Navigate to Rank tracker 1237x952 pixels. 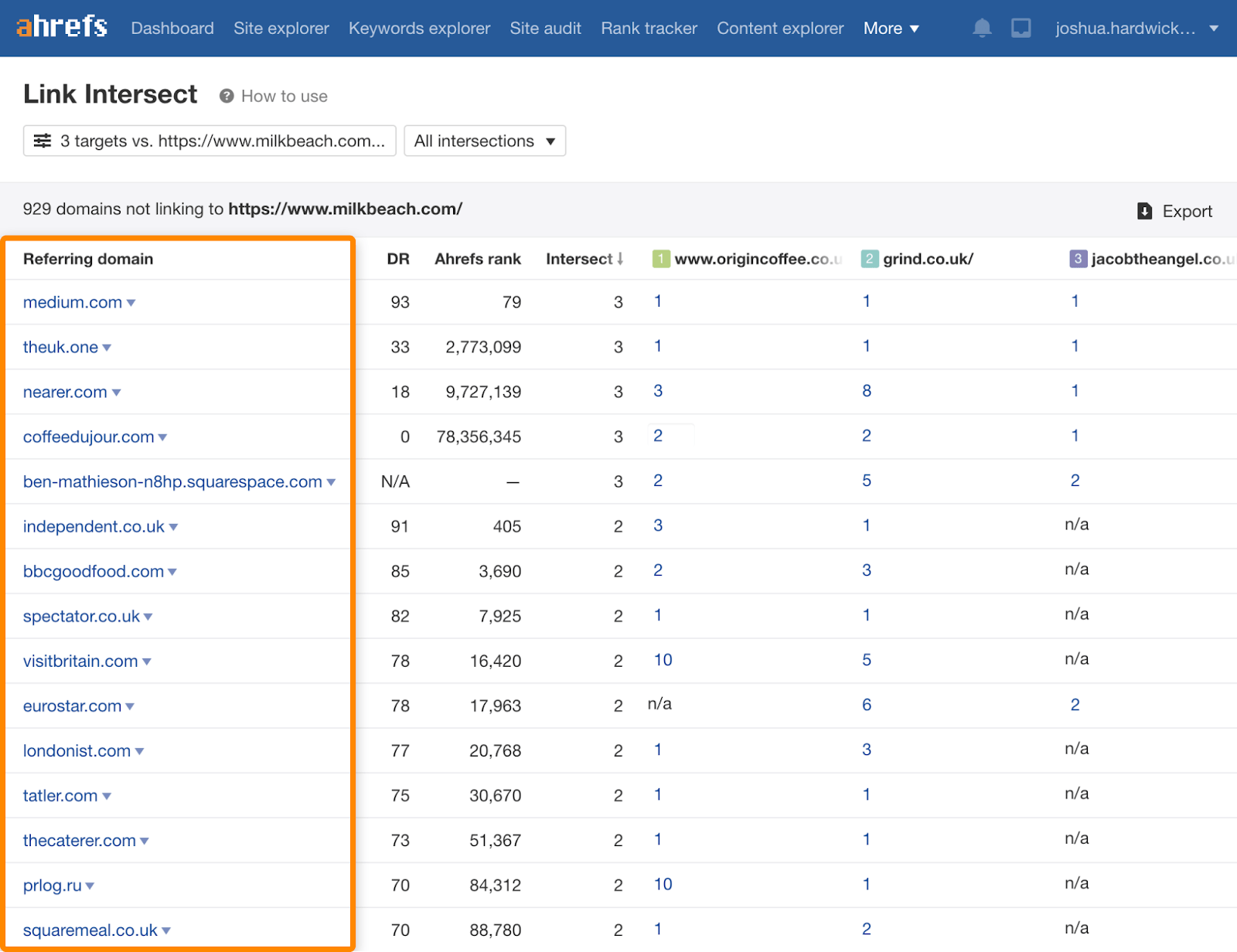click(649, 29)
